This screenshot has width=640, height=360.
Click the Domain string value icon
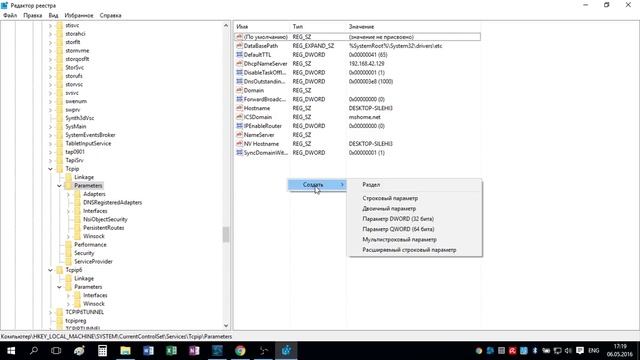click(x=240, y=90)
